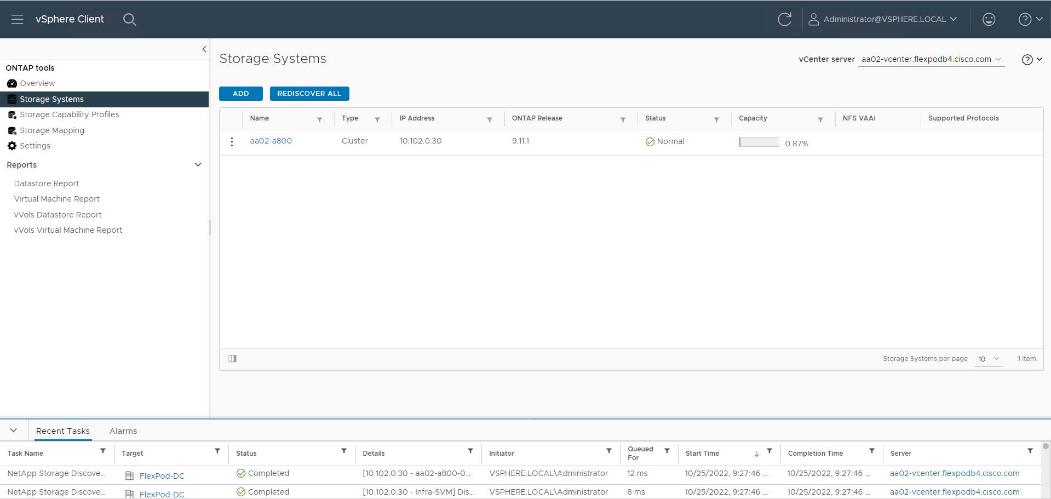Click the ADD button
1051x499 pixels.
pos(241,94)
